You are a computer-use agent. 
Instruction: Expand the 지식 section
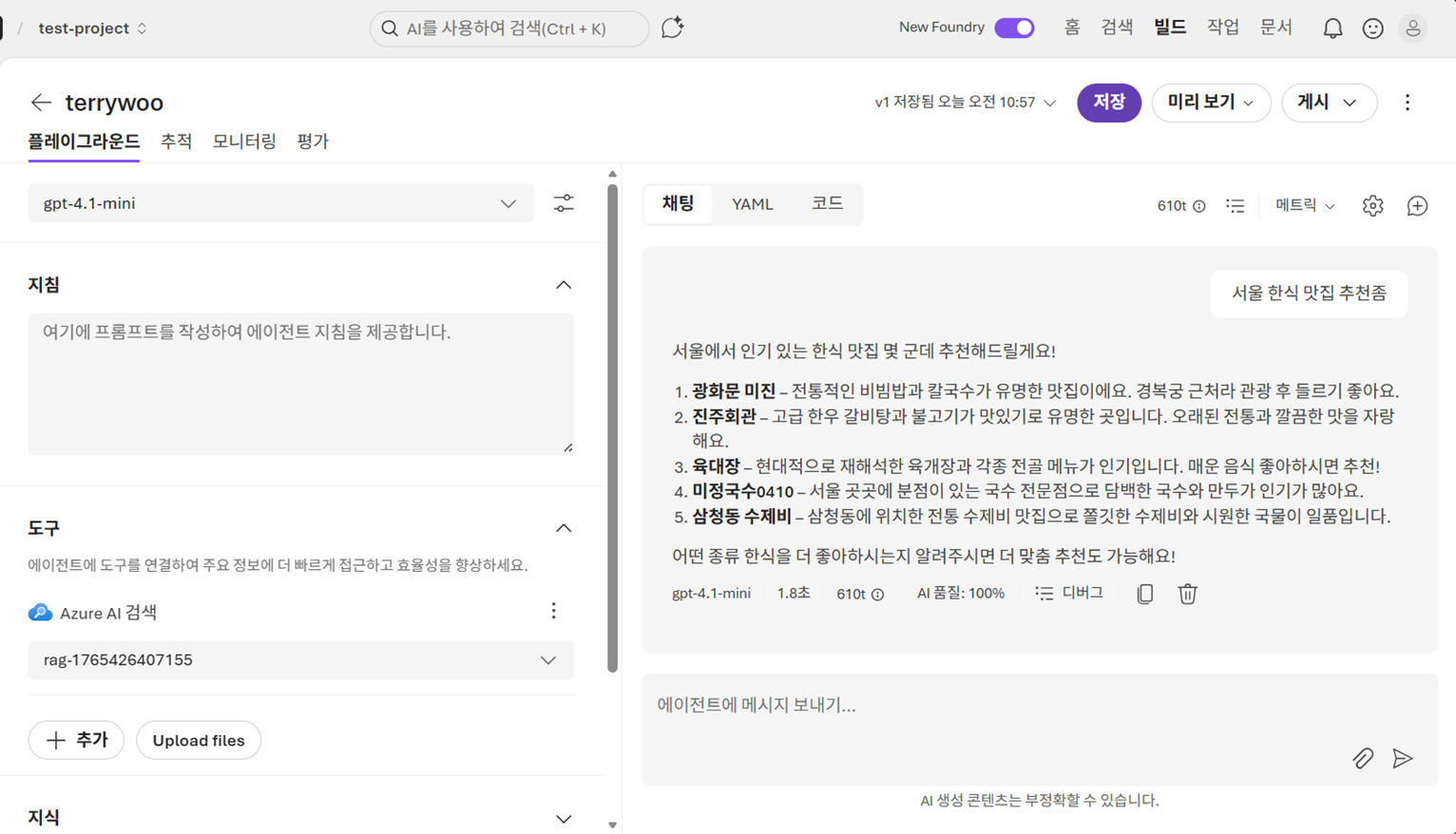tap(564, 819)
